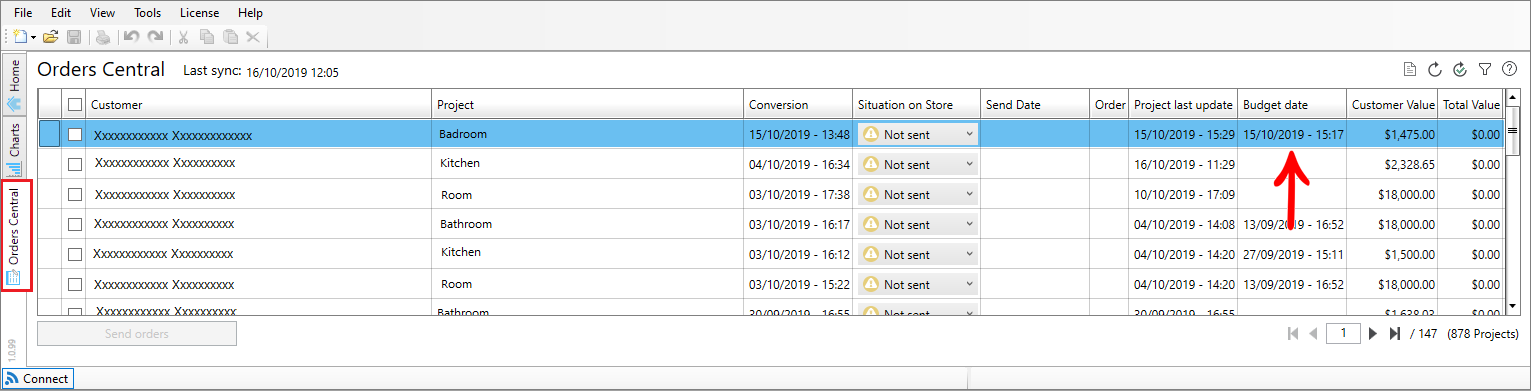
Task: Toggle the select-all checkbox in header
Action: (x=75, y=104)
